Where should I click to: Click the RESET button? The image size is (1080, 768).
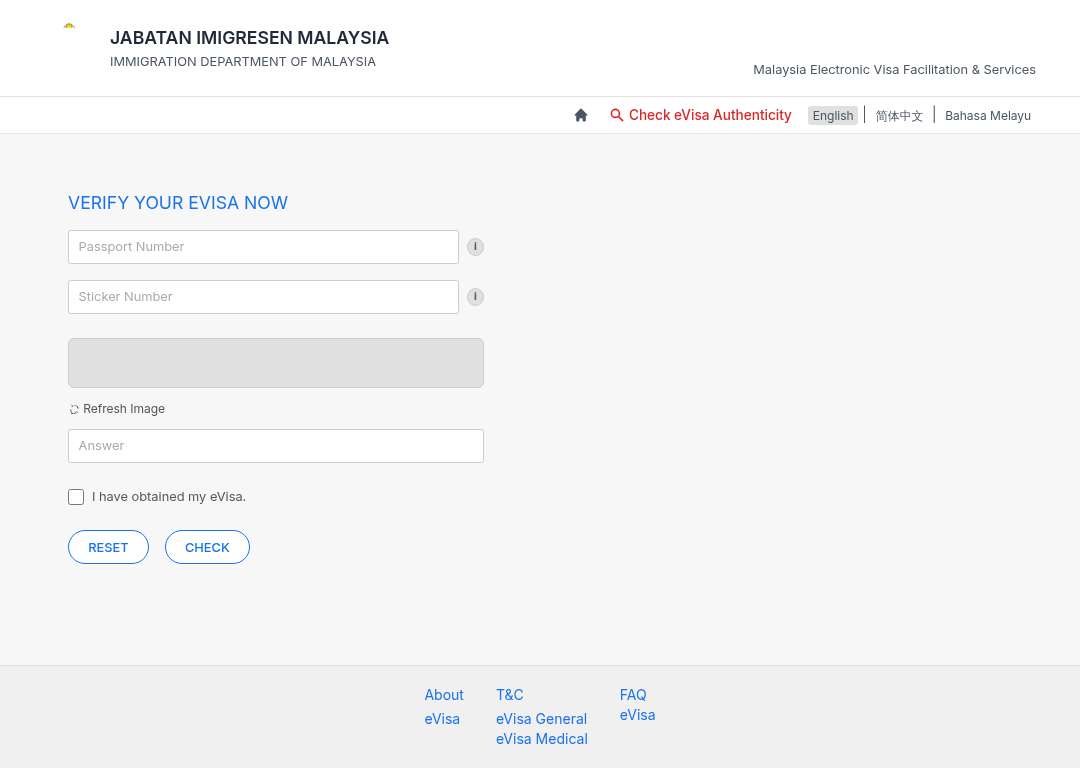point(108,547)
